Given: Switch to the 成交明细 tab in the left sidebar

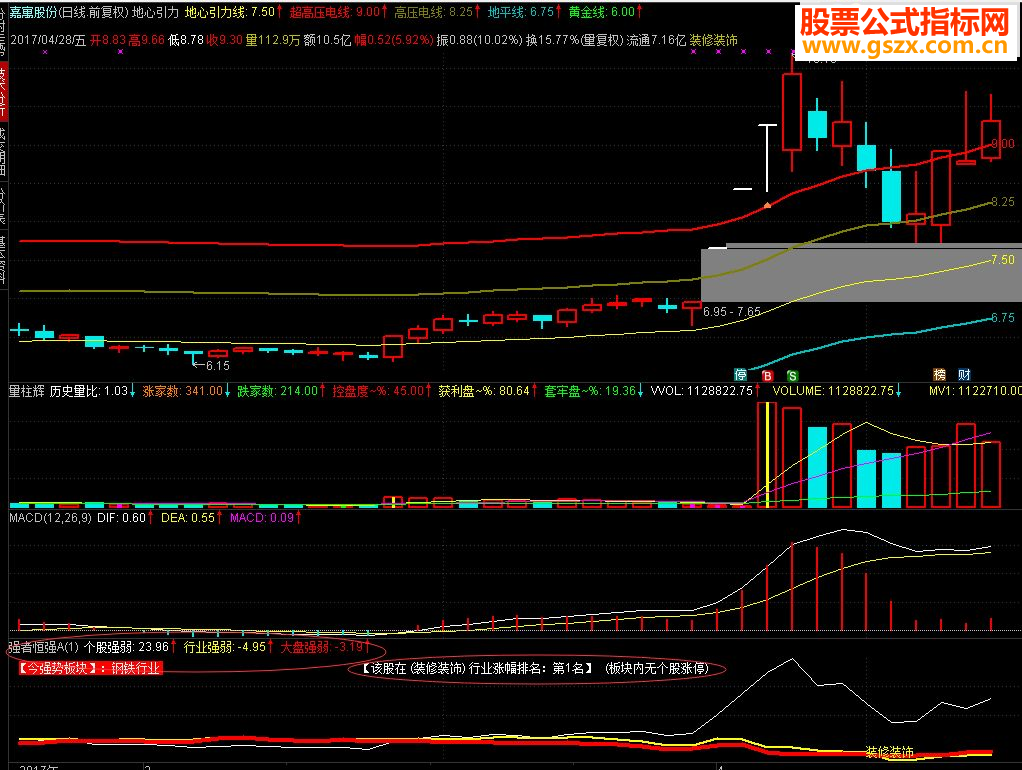Looking at the screenshot, I should (x=3, y=151).
